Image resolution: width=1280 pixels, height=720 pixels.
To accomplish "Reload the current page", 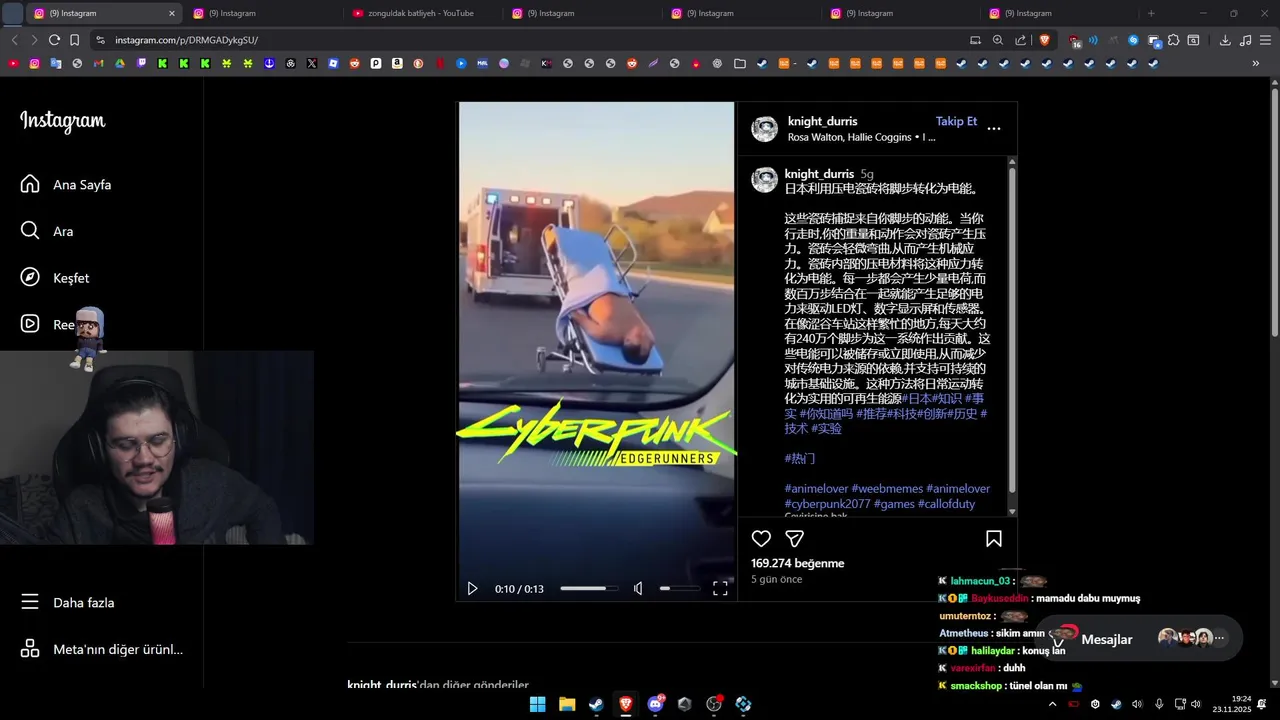I will [x=54, y=40].
